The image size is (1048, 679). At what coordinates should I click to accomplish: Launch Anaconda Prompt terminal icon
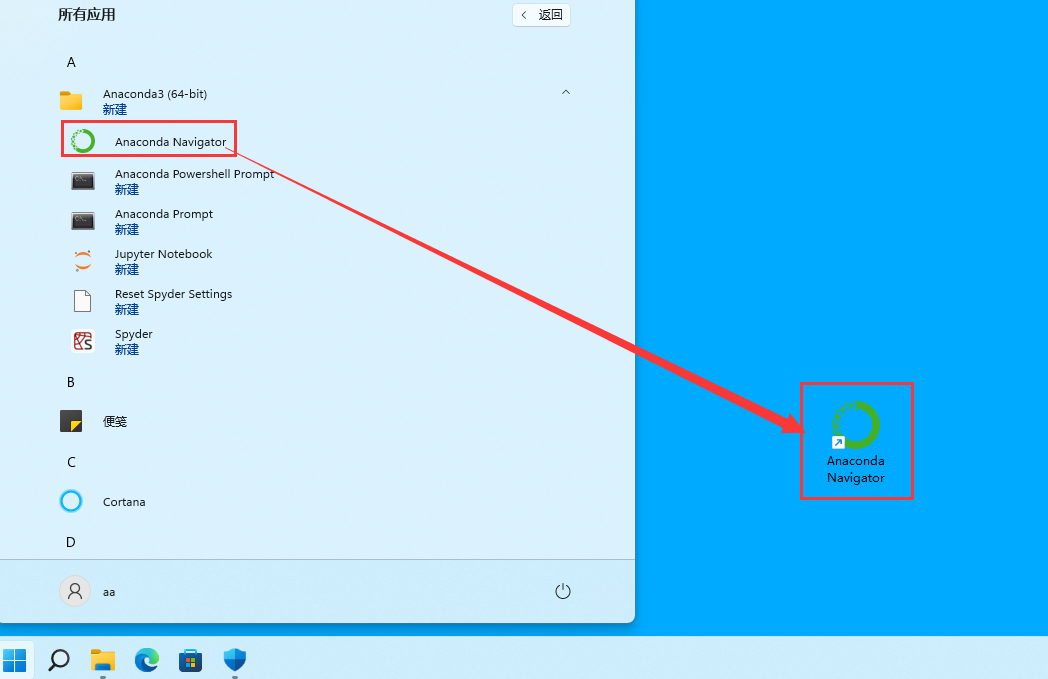click(83, 221)
